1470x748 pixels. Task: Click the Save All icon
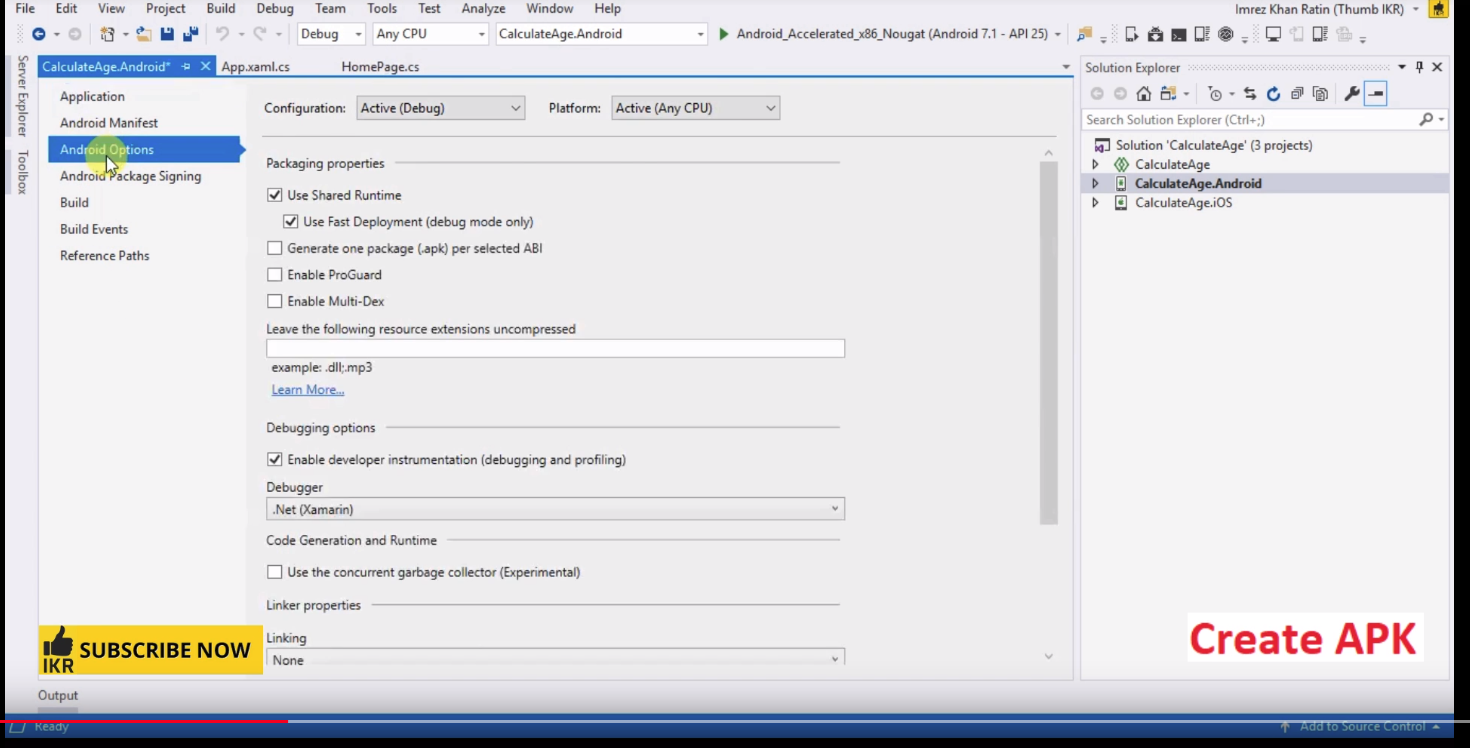(190, 34)
